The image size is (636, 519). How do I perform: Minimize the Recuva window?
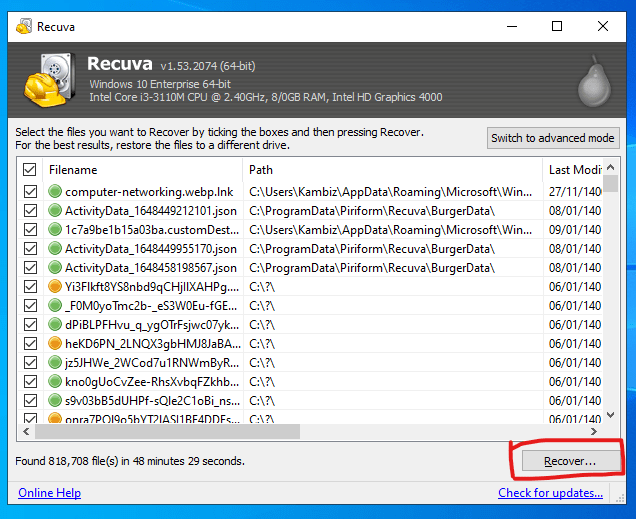pos(512,26)
